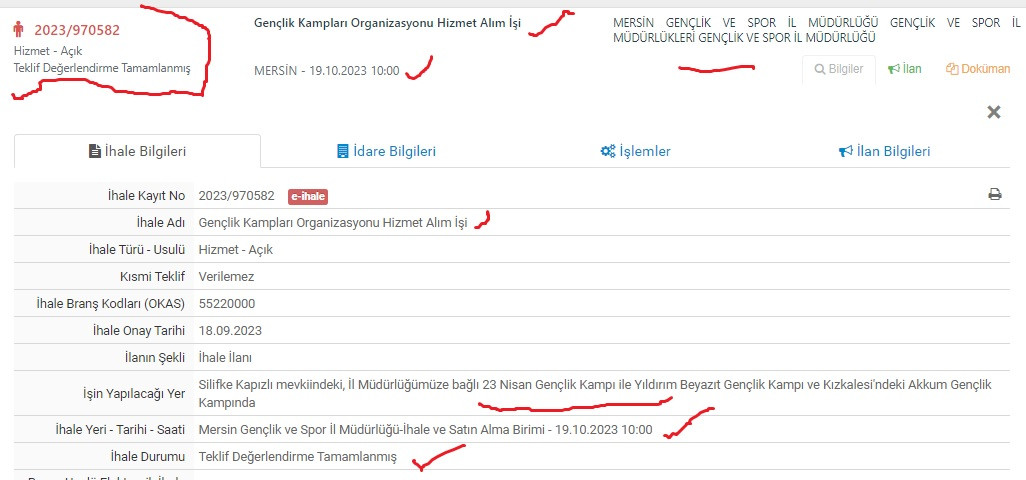Click the İlanın Şekli value İhale İlanı
Image resolution: width=1026 pixels, height=480 pixels.
coord(225,358)
